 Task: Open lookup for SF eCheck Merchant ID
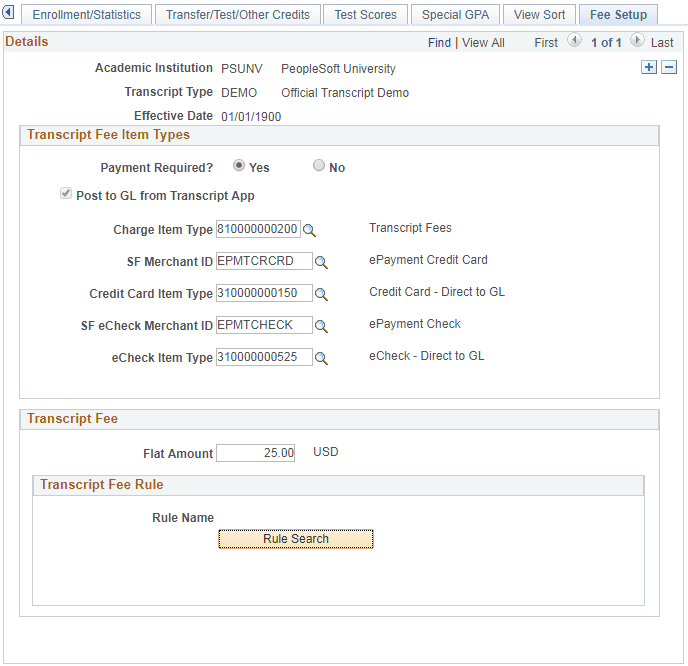(x=321, y=326)
